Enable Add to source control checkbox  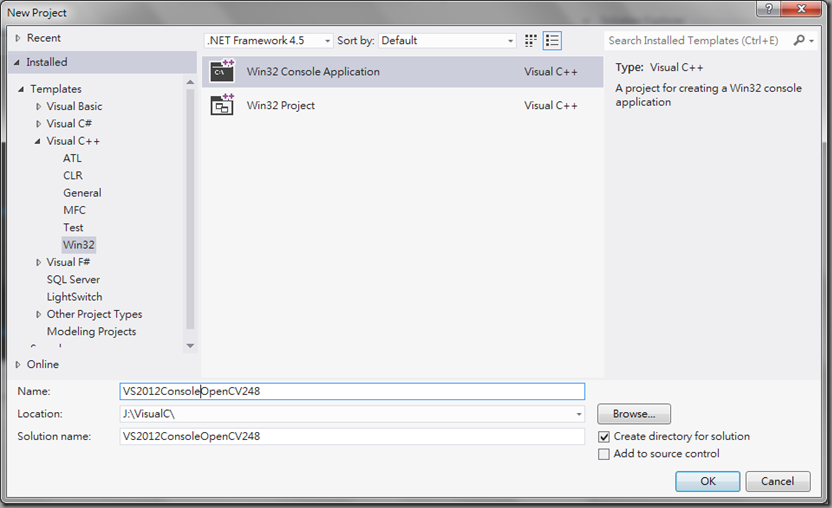click(x=604, y=454)
